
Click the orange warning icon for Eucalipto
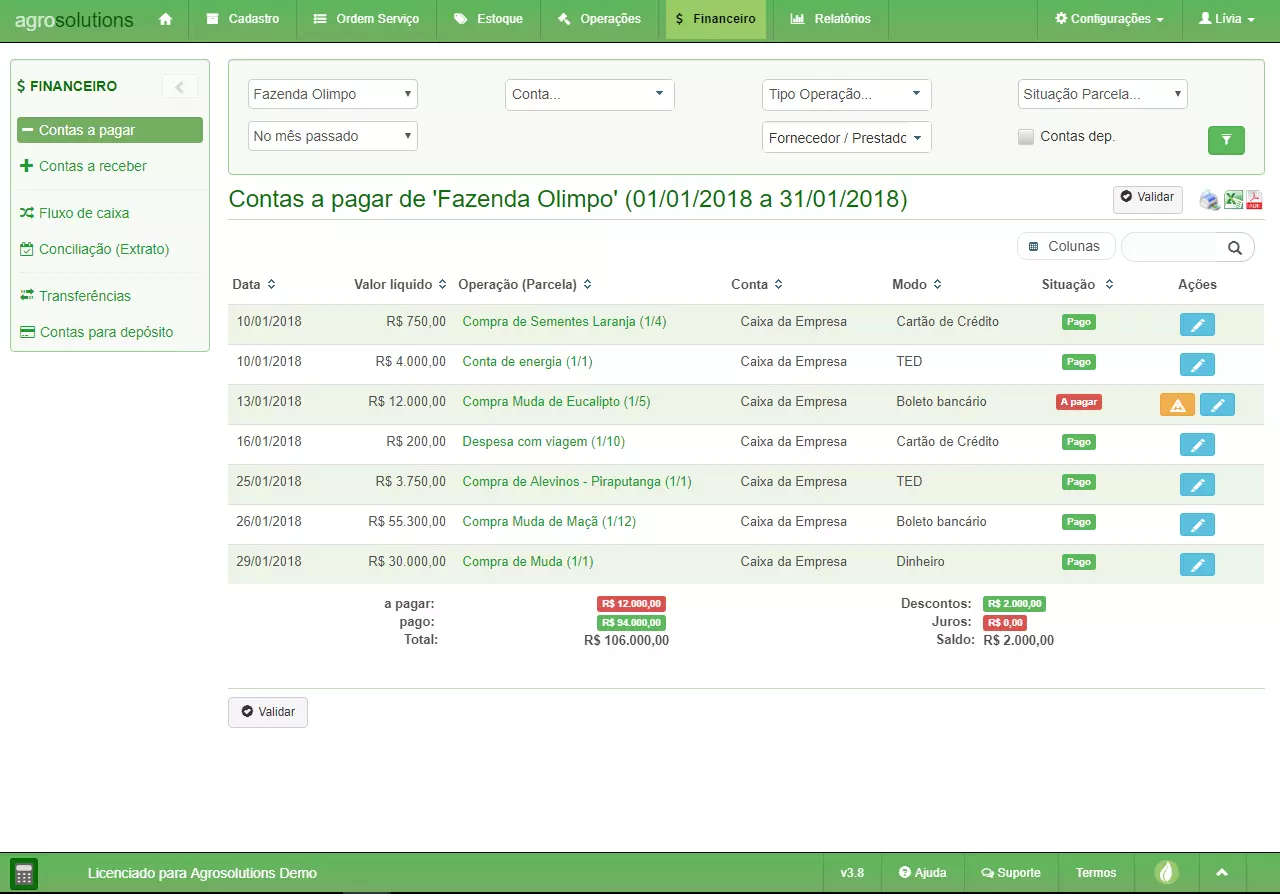(x=1177, y=405)
